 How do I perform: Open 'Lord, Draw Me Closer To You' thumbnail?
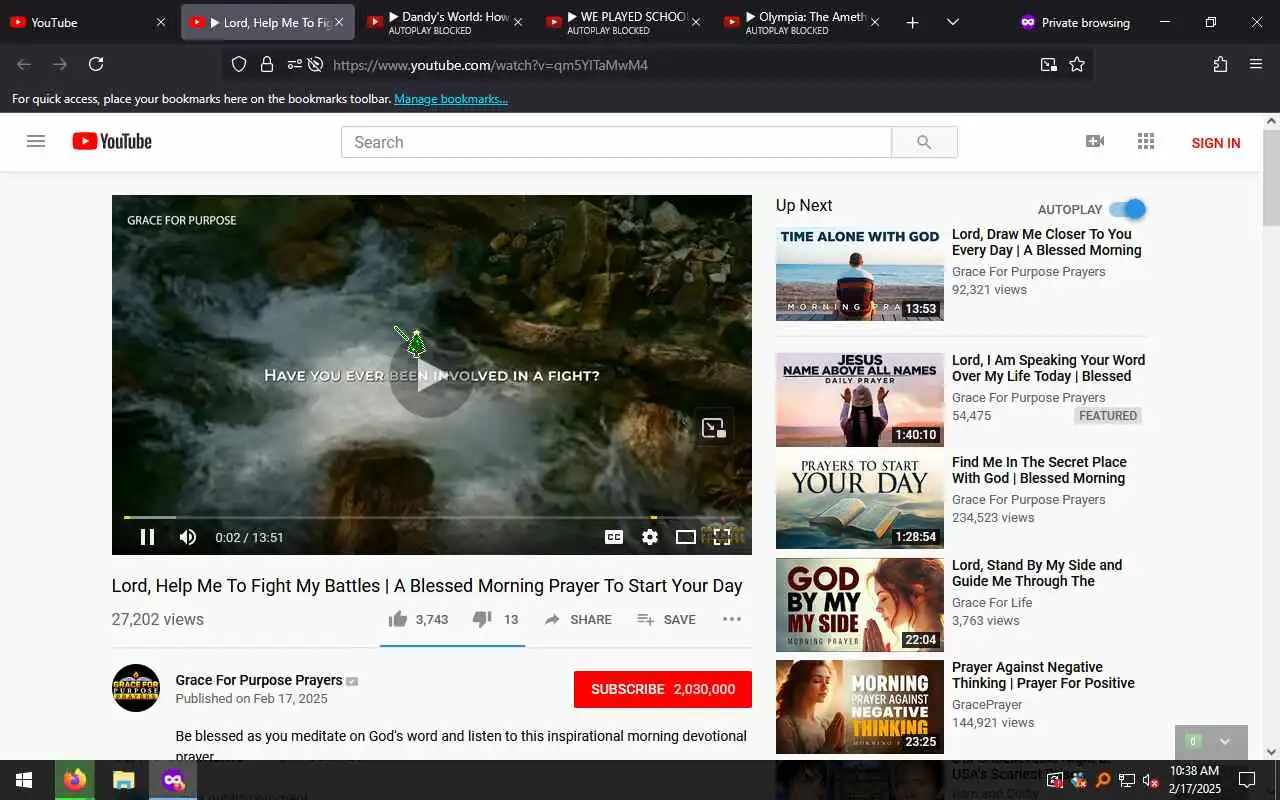tap(860, 274)
